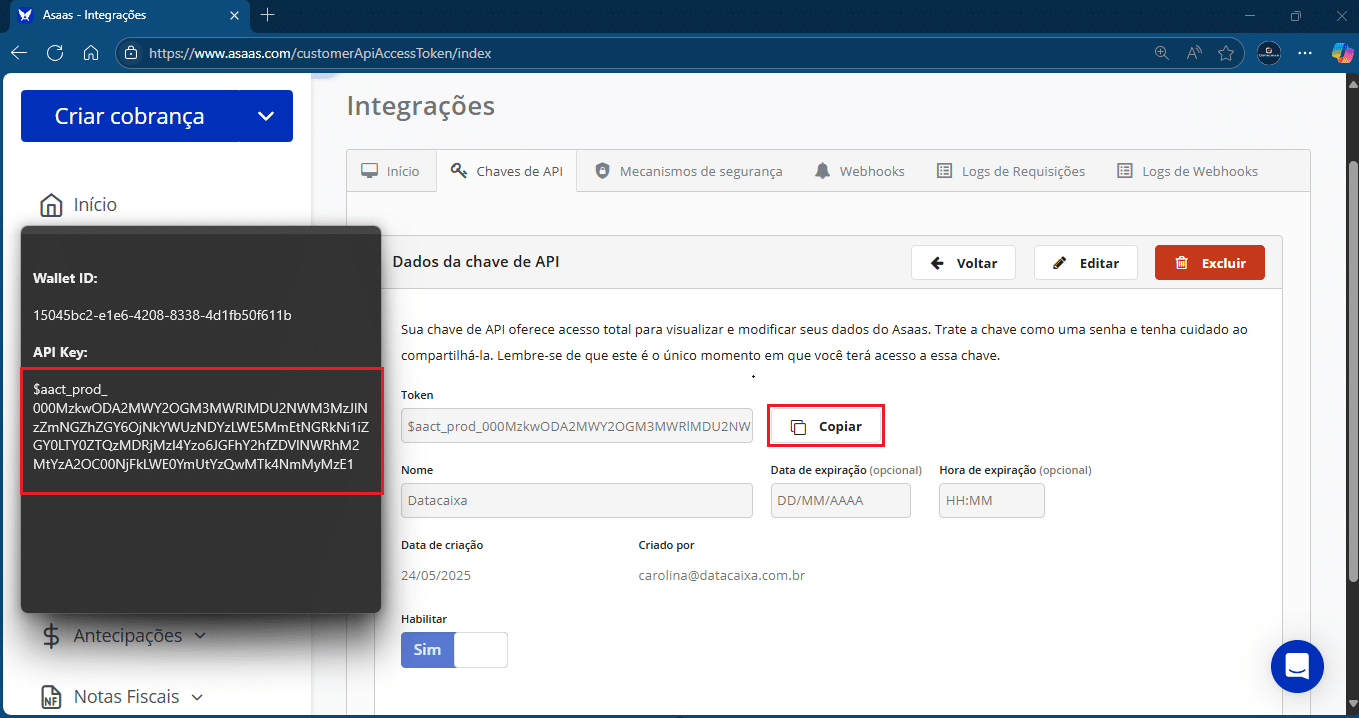Click the Editar button
Viewport: 1359px width, 718px height.
[1085, 262]
